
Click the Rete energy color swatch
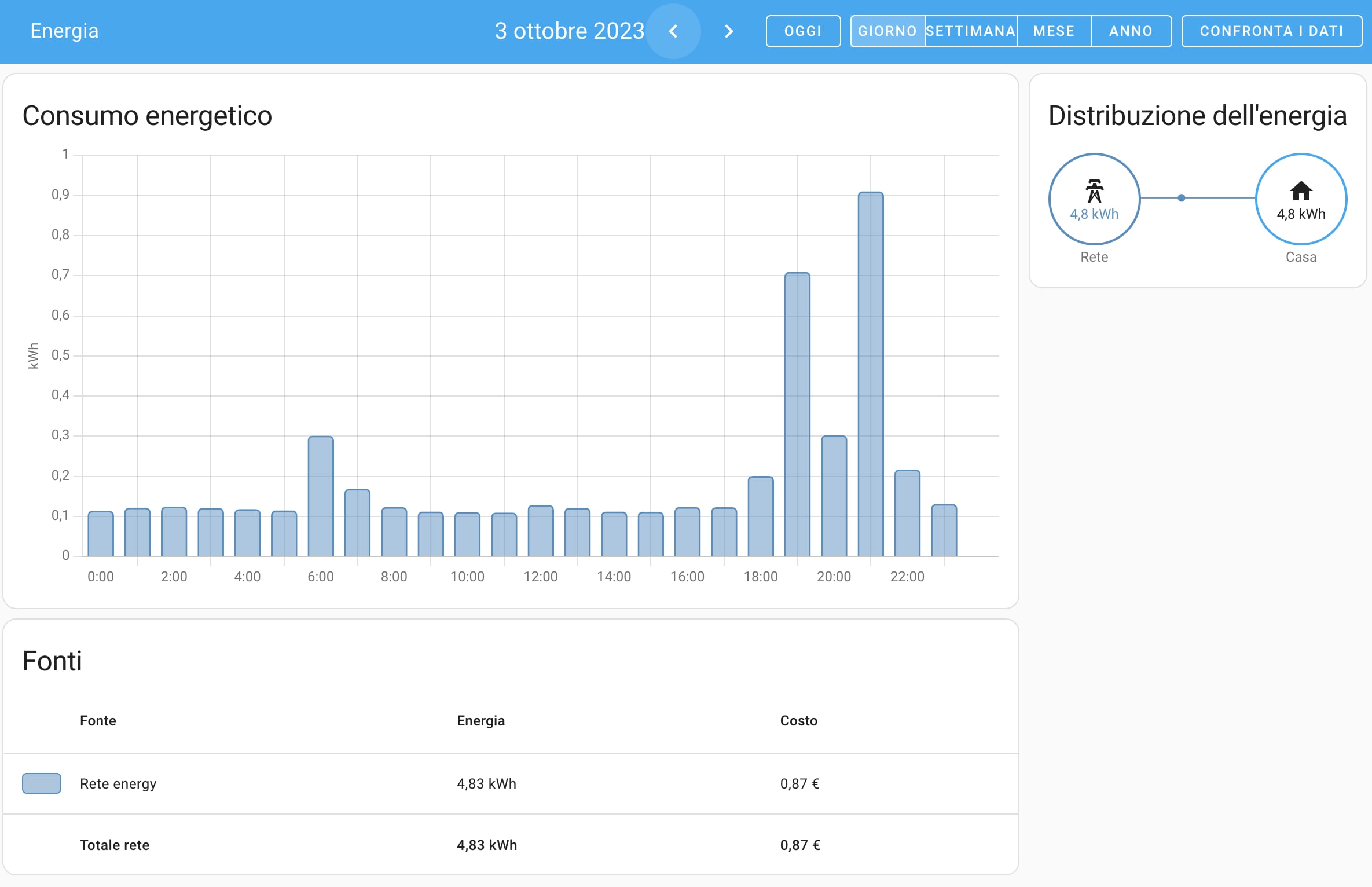click(x=42, y=783)
